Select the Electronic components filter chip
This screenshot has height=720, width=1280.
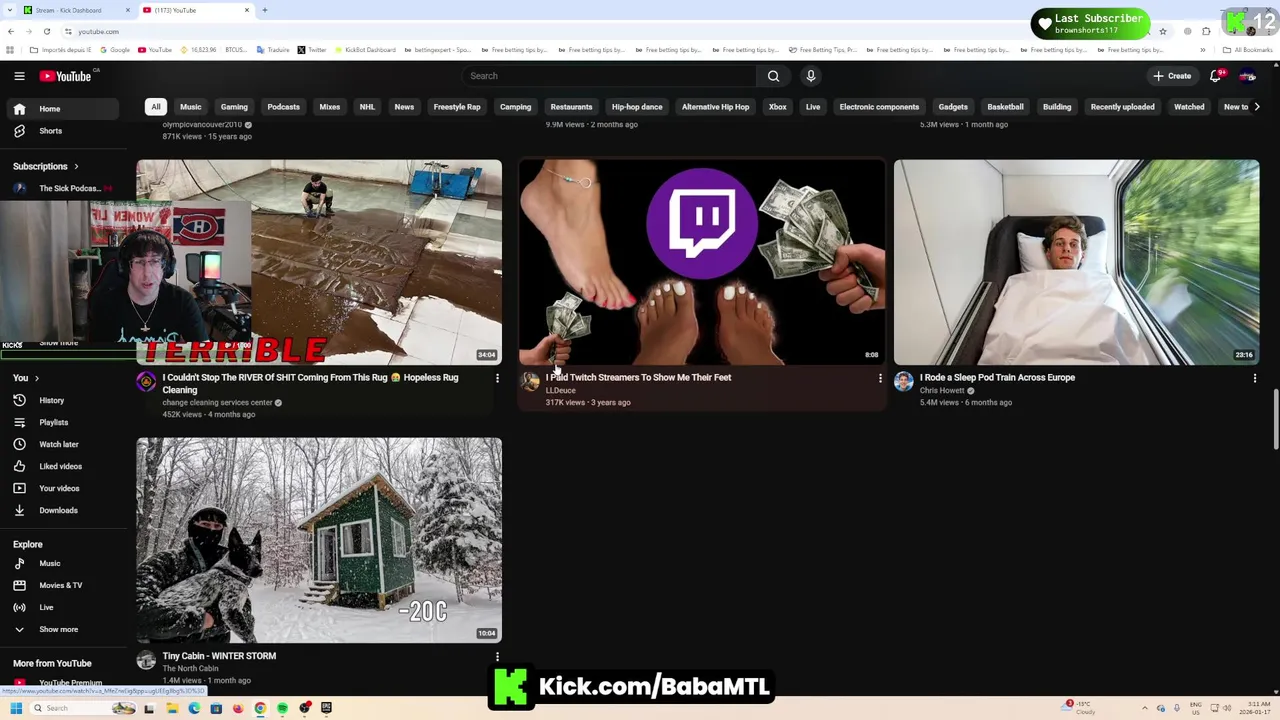[879, 107]
